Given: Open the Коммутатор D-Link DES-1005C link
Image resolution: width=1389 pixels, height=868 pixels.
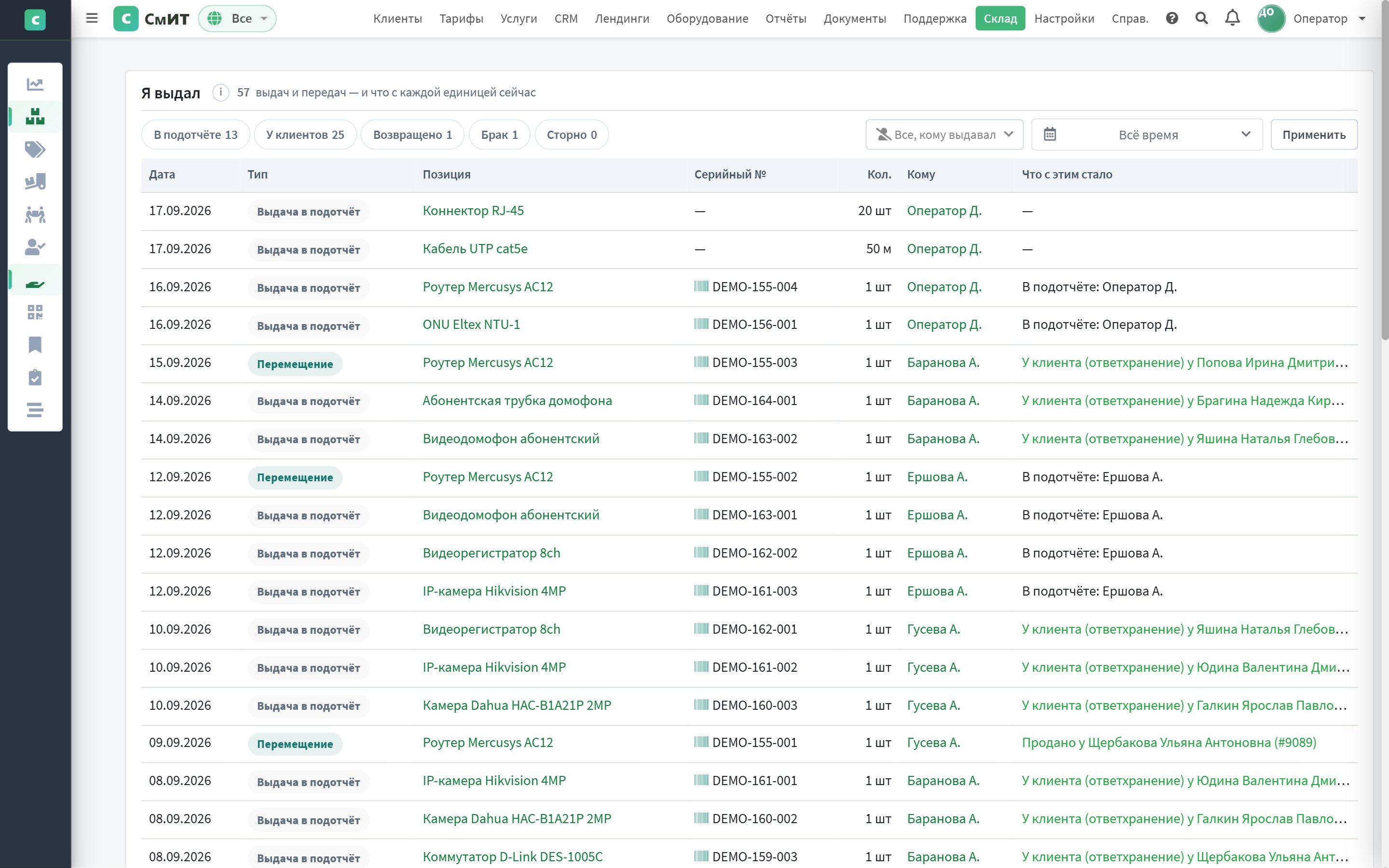Looking at the screenshot, I should point(513,856).
